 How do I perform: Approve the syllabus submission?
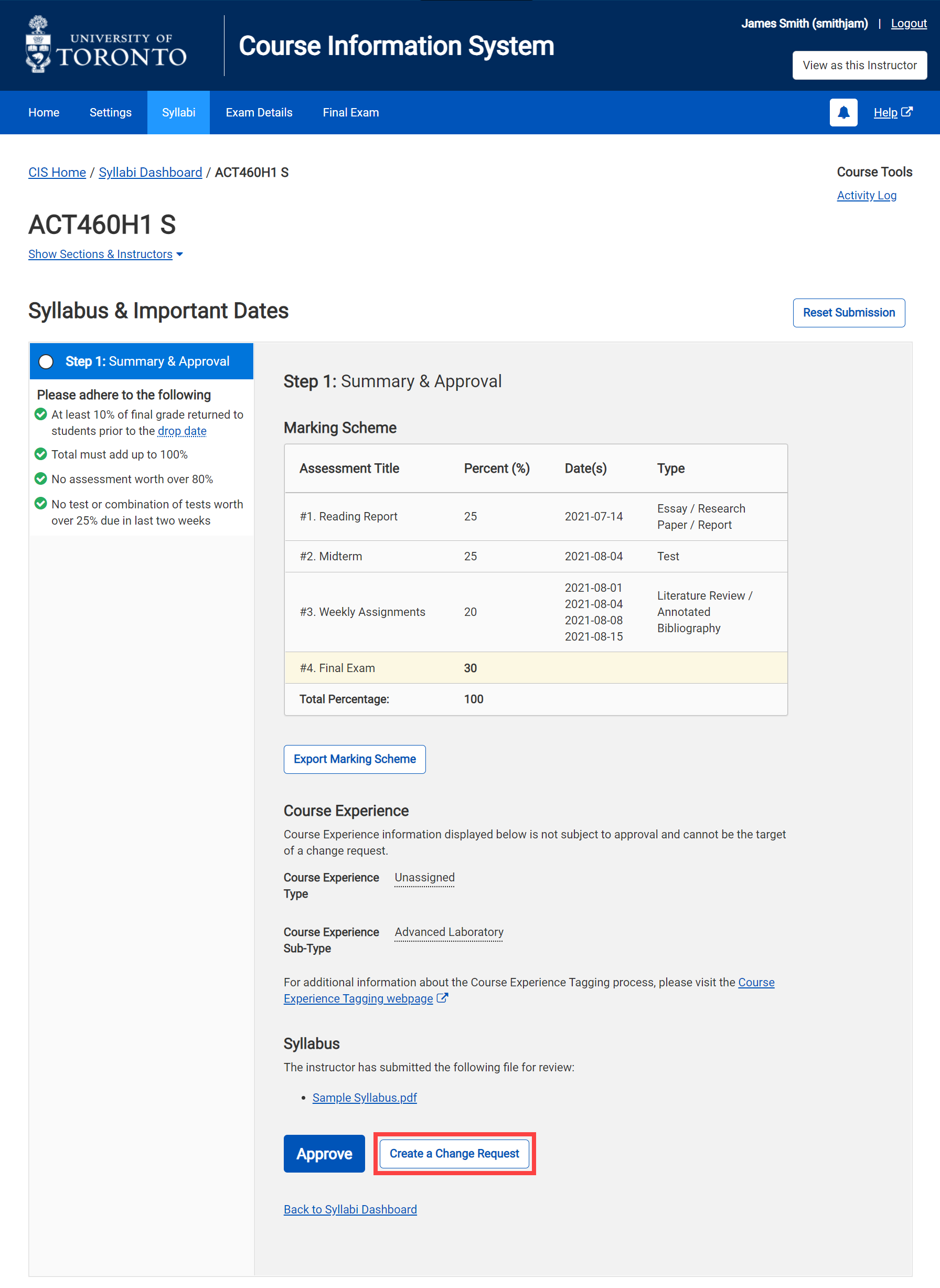324,1153
